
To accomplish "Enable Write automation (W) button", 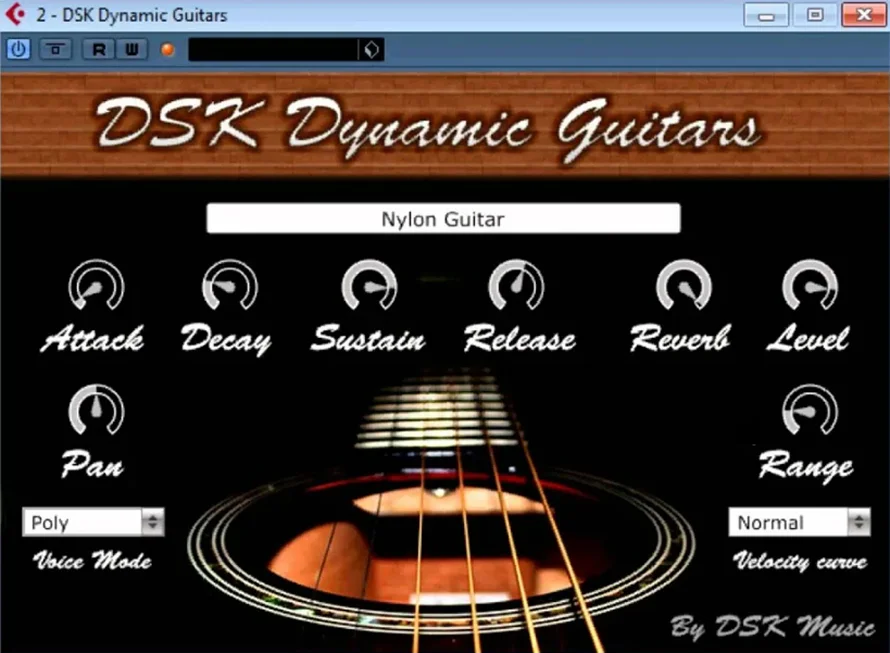I will [x=131, y=49].
